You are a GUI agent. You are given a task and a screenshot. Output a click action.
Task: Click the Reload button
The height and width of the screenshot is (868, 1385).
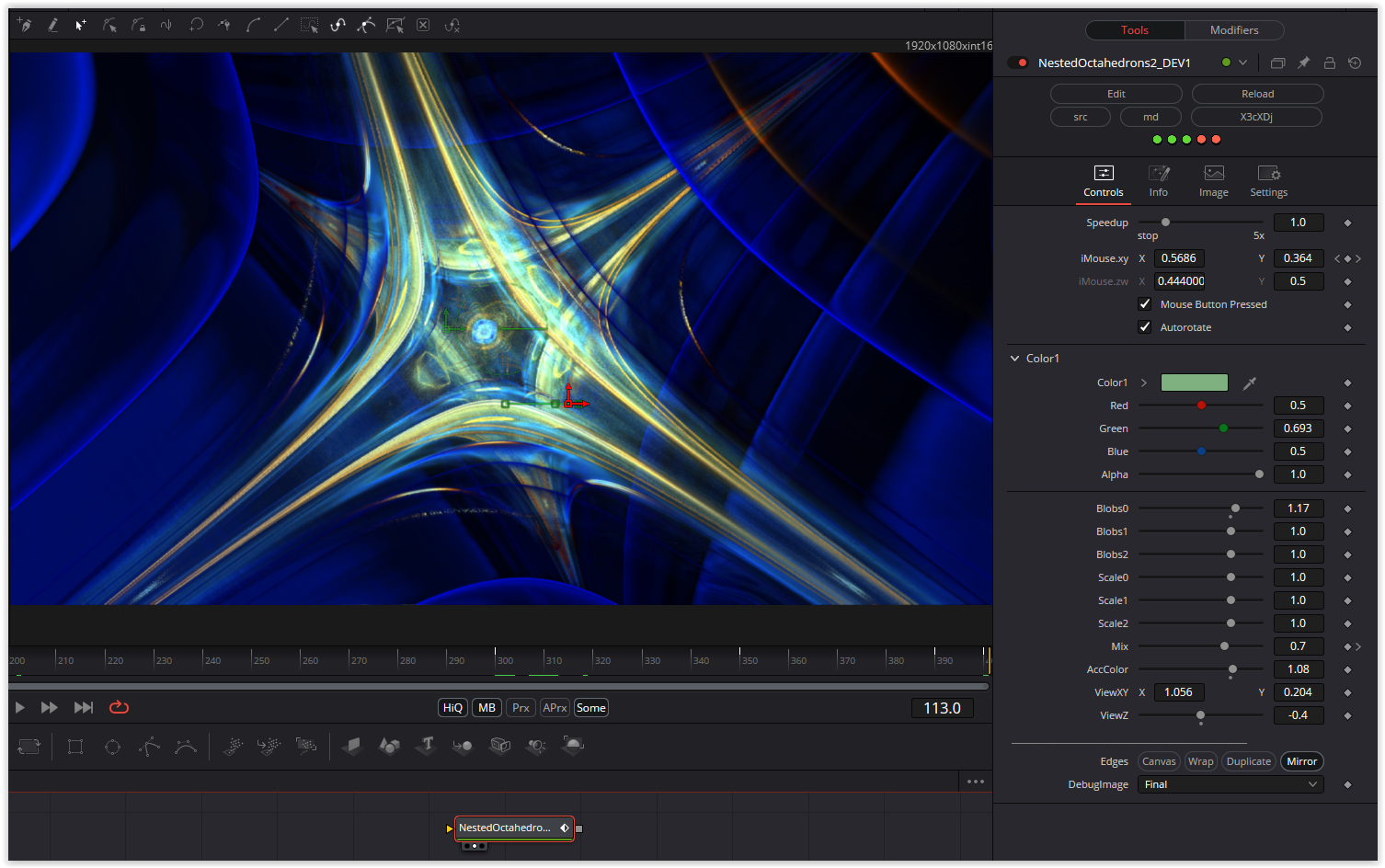point(1257,94)
